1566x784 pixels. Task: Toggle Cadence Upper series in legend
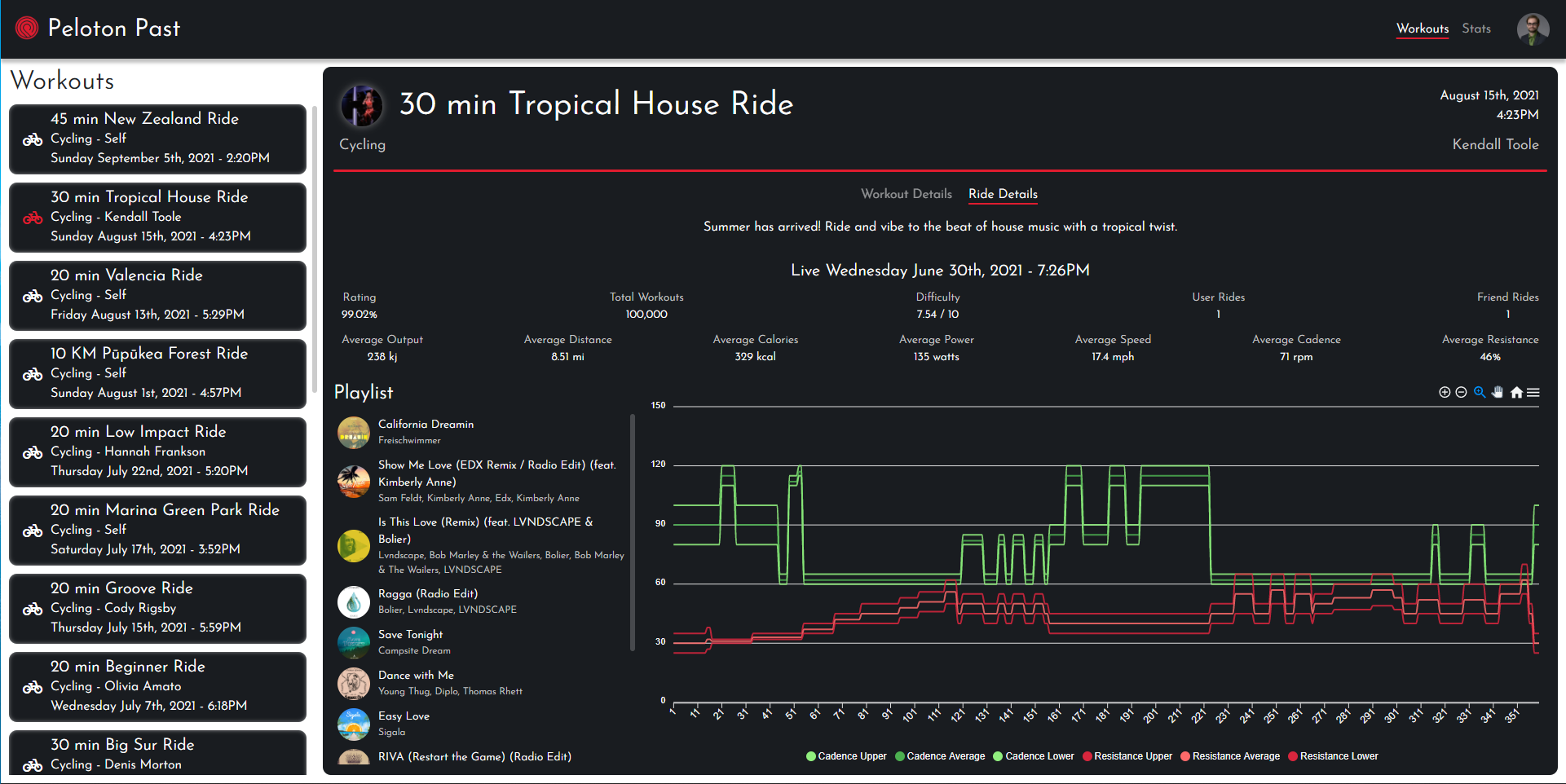point(846,756)
